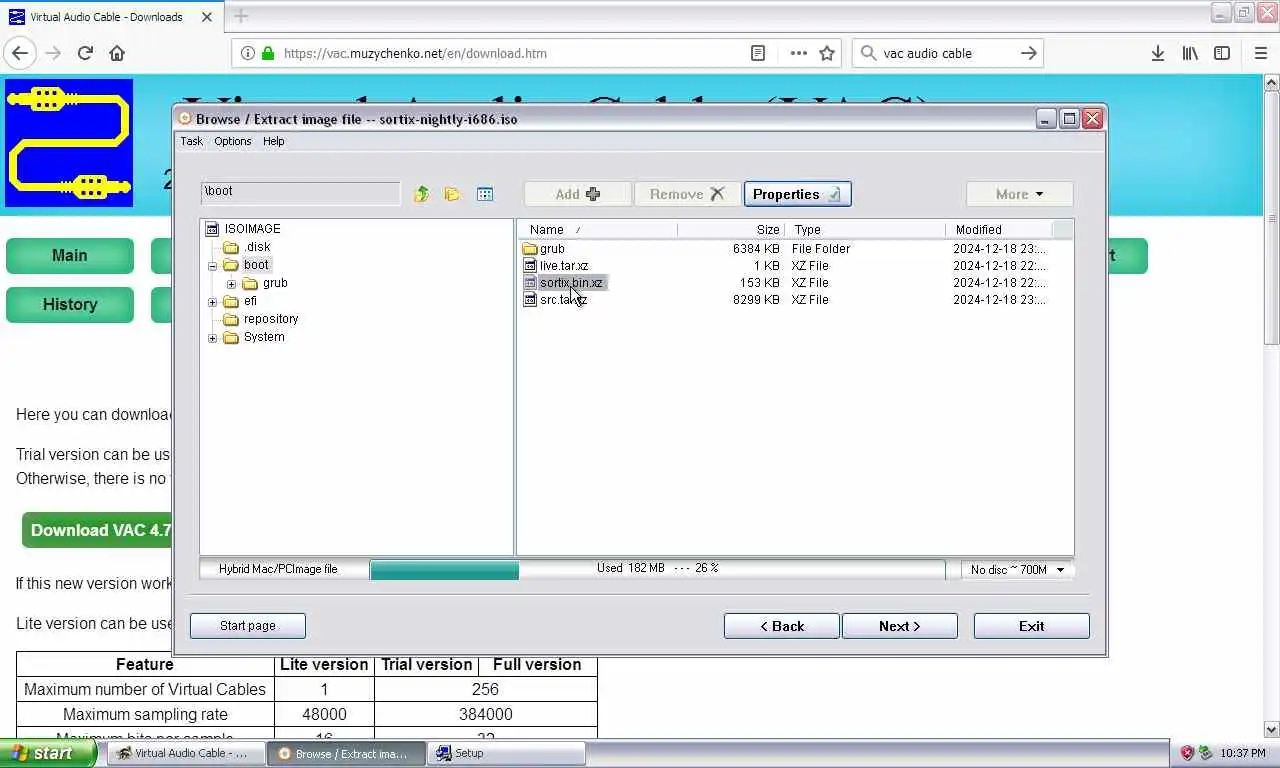Click the Windows start button
The width and height of the screenshot is (1280, 768).
(x=49, y=753)
